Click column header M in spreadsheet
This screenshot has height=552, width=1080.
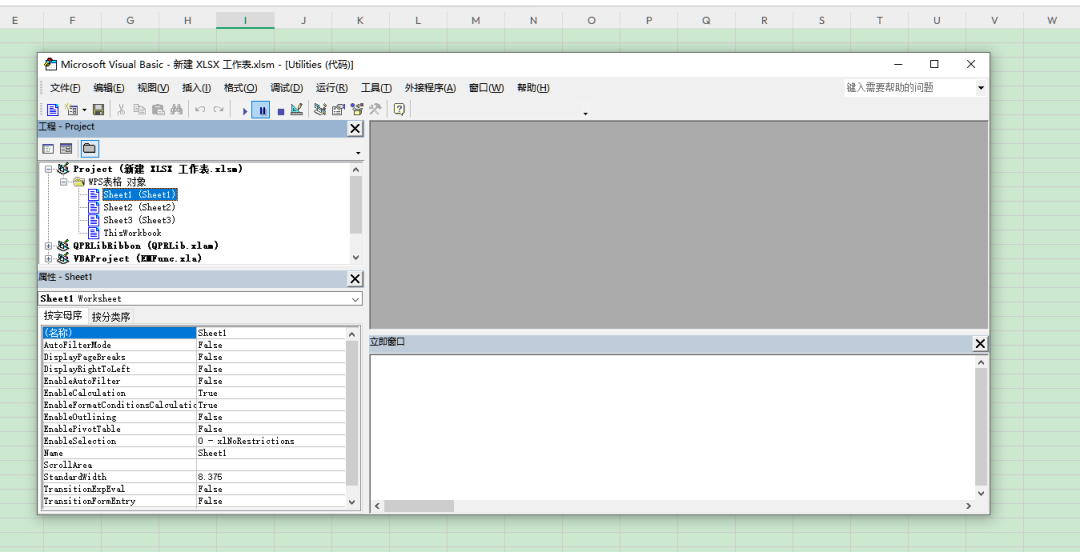click(475, 21)
